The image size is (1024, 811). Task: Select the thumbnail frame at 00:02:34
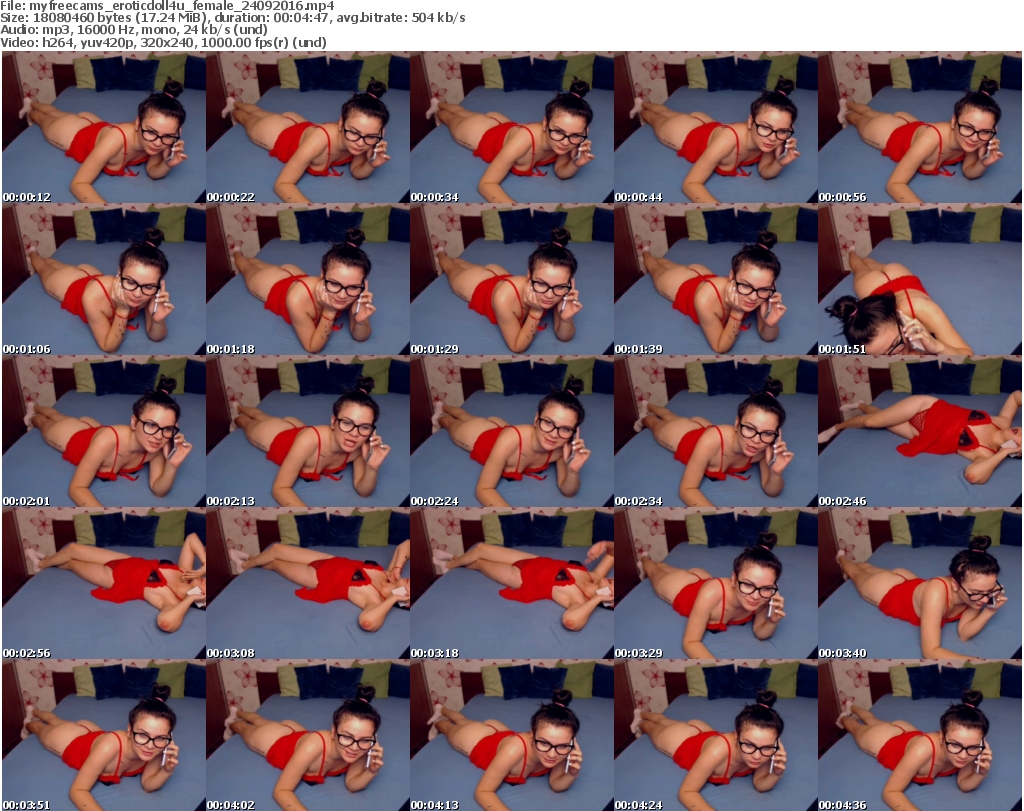coord(716,432)
